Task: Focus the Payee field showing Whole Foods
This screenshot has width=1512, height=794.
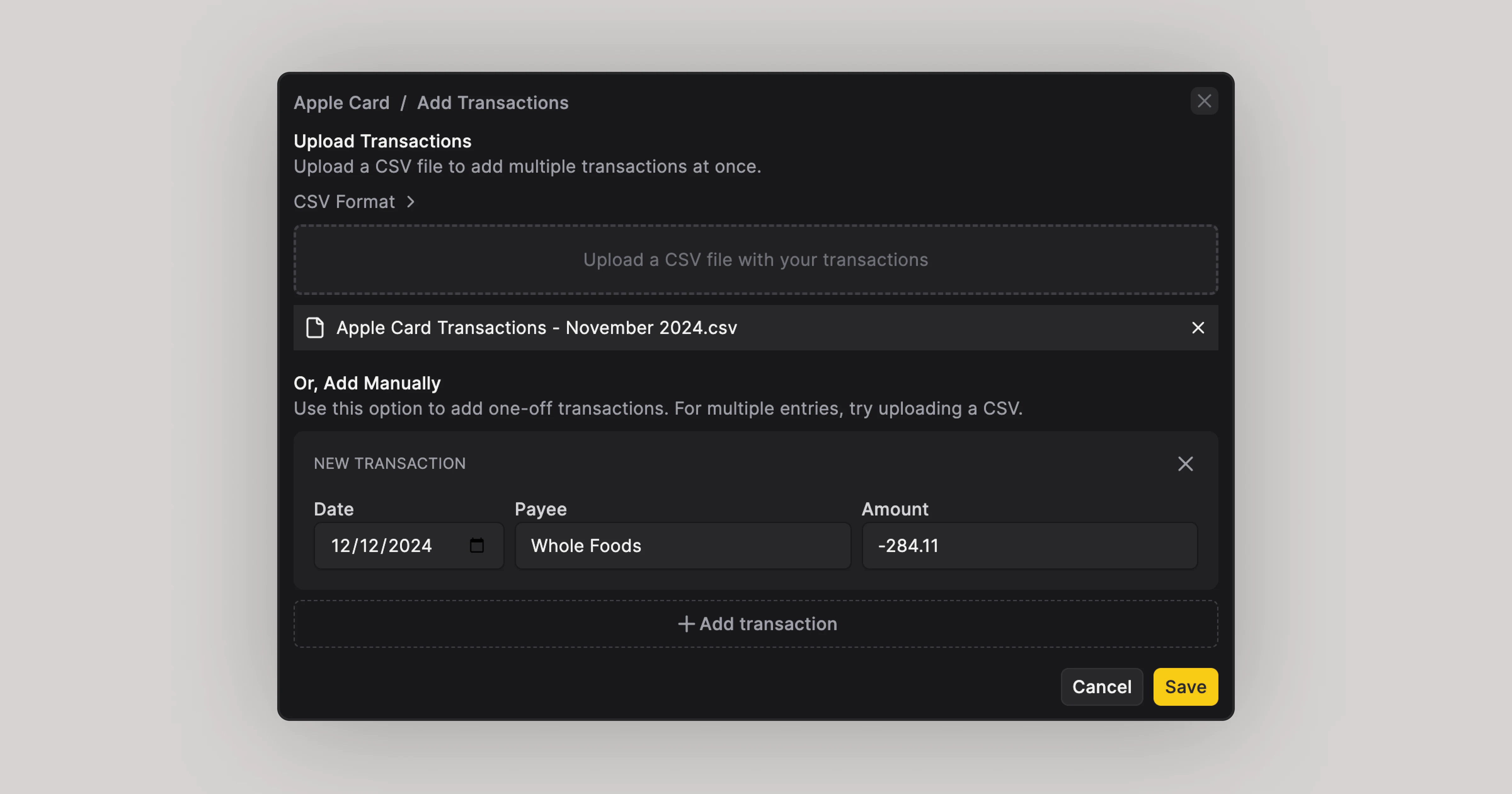Action: click(683, 546)
